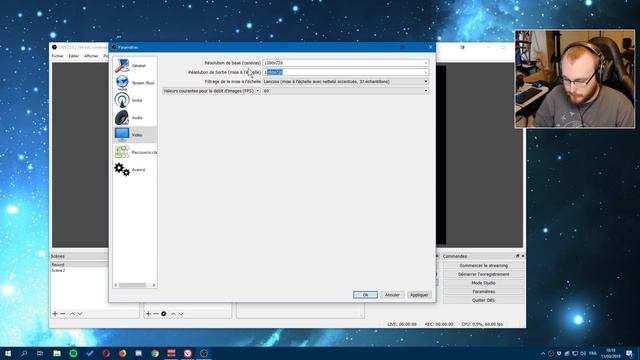Move scene up in the Scènes panel

72,313
